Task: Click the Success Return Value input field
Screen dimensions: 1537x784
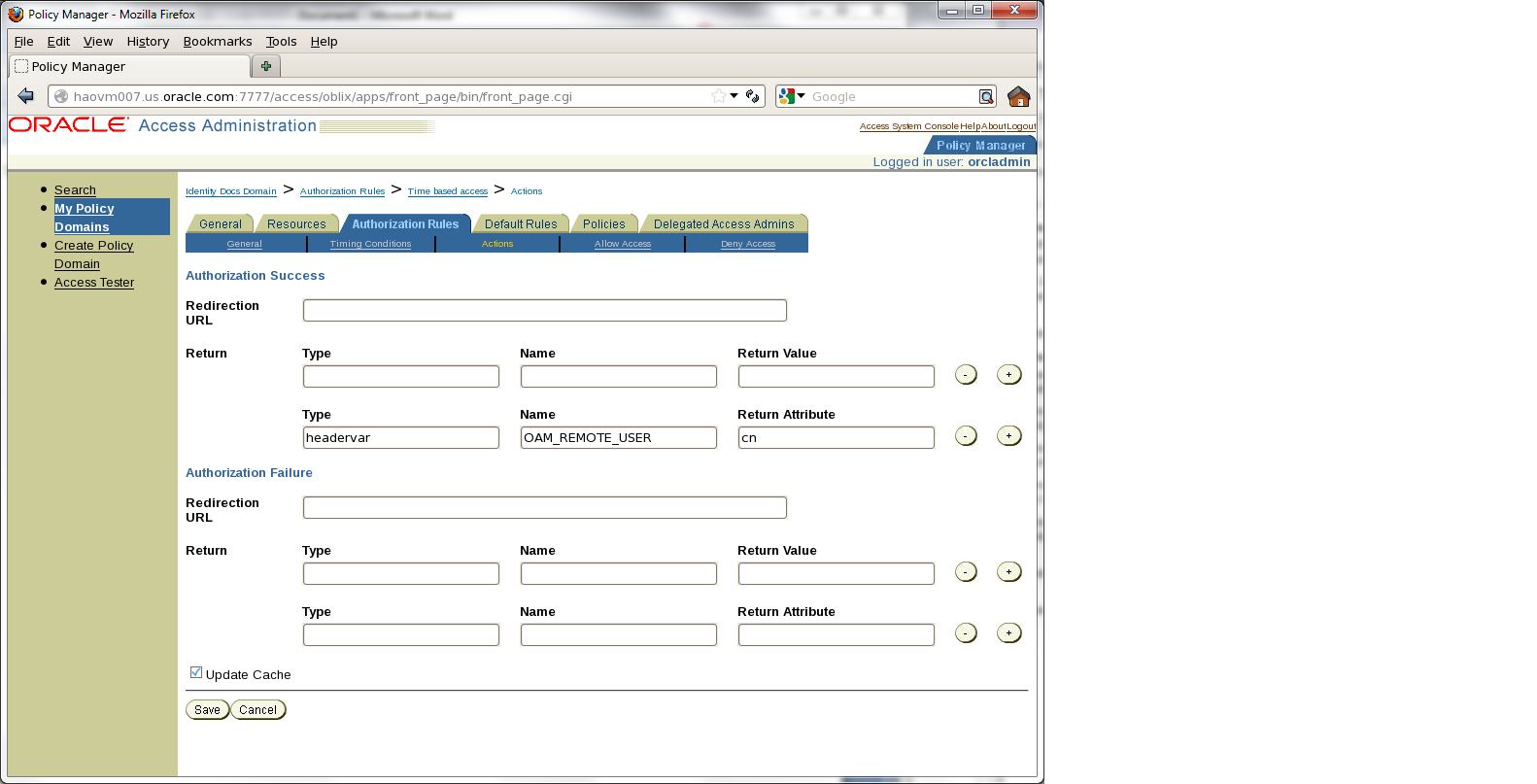Action: point(837,377)
